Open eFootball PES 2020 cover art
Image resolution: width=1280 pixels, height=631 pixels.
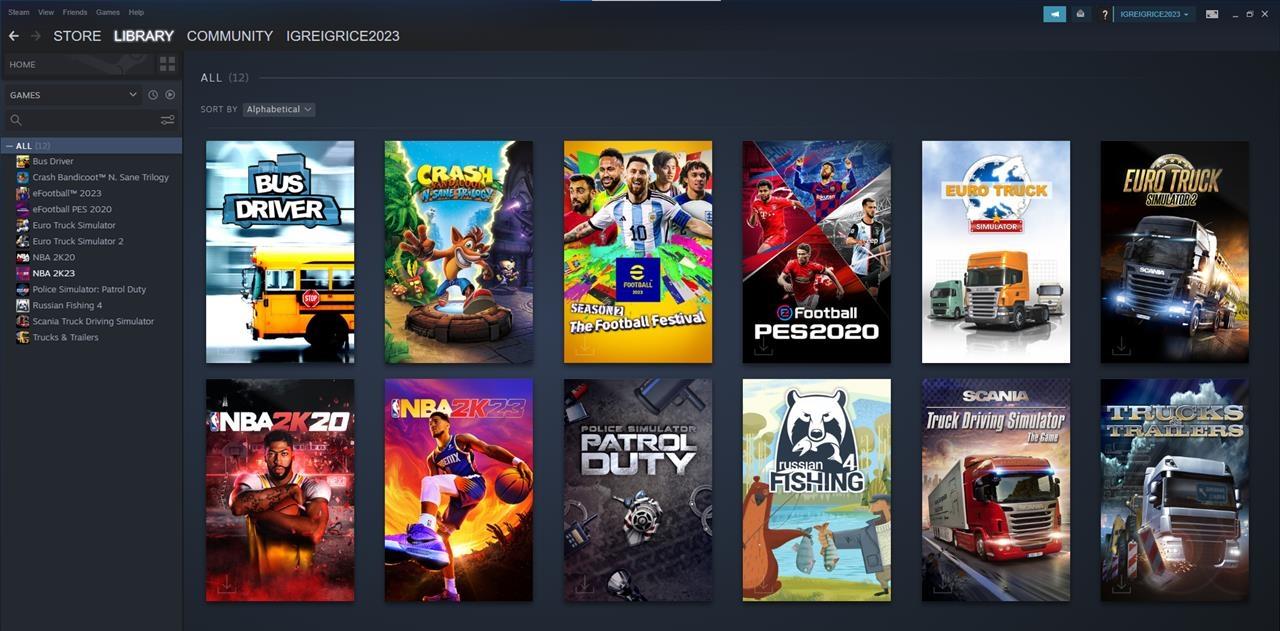pos(817,252)
